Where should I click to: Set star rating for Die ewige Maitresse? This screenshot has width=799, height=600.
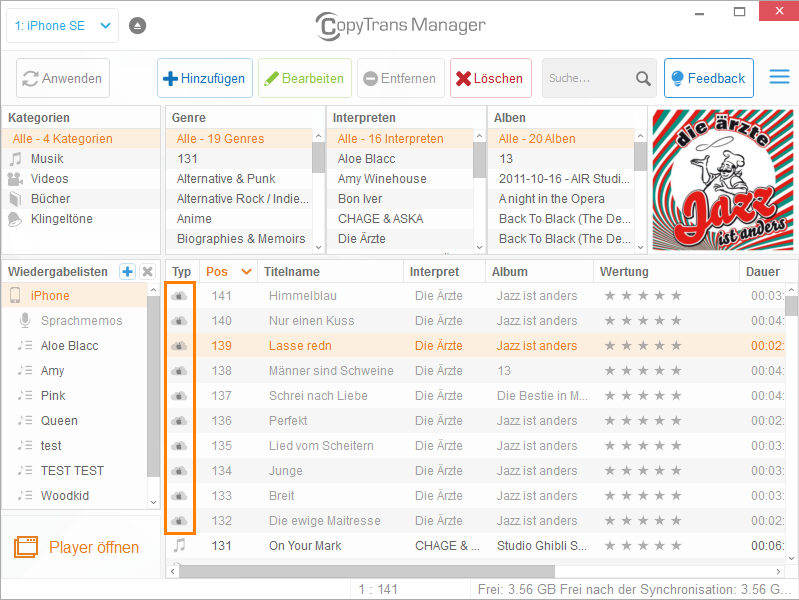coord(643,520)
